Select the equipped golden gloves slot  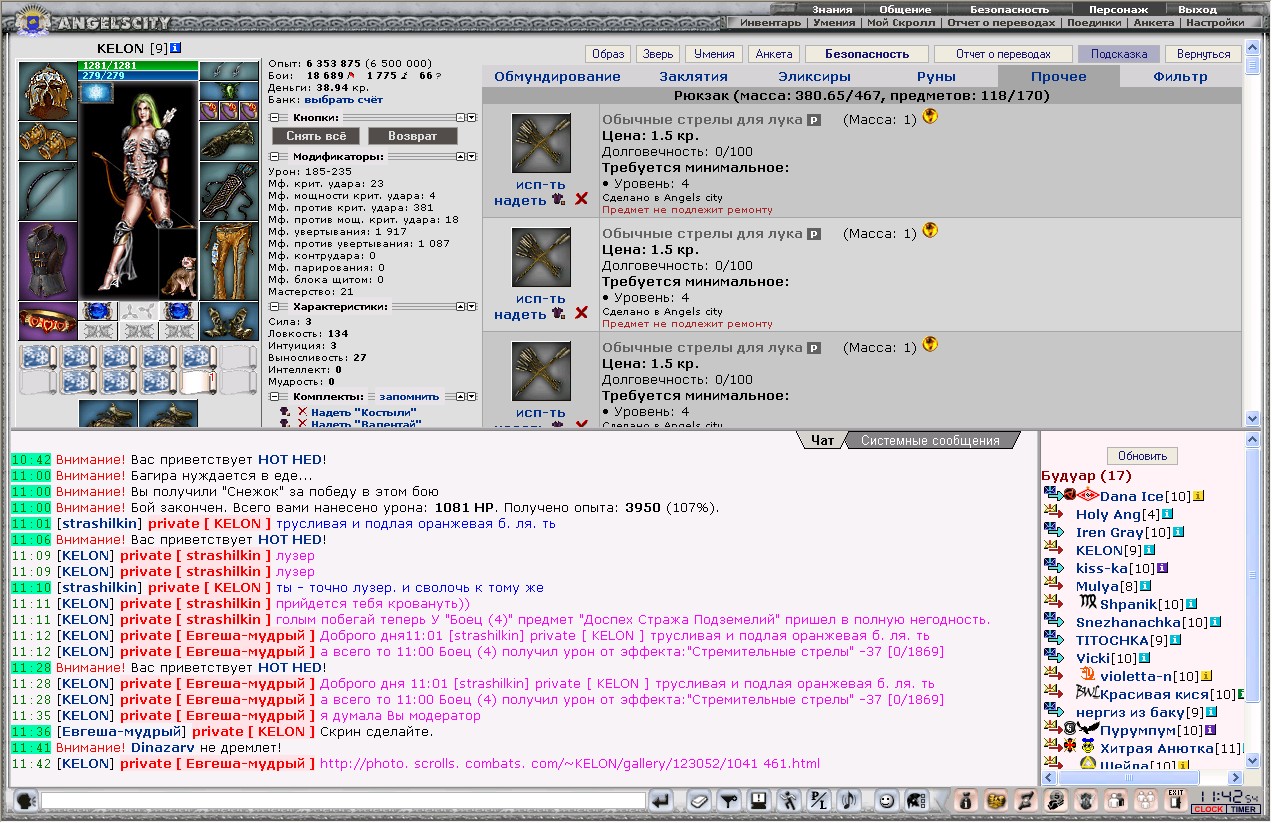point(48,140)
